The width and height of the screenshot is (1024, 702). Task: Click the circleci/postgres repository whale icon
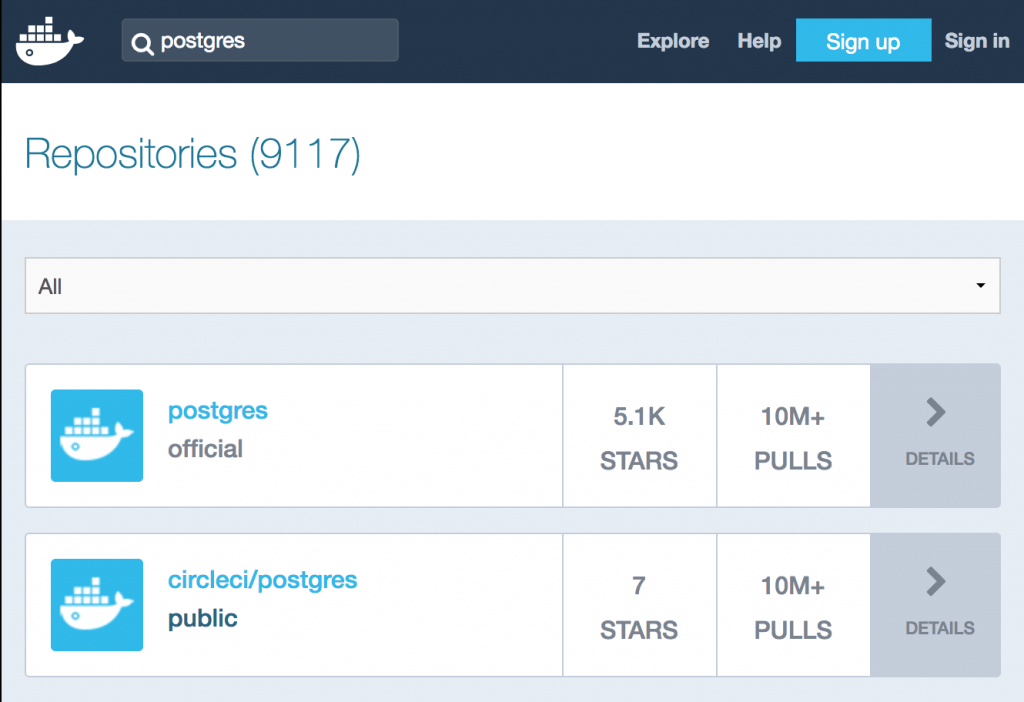[97, 605]
